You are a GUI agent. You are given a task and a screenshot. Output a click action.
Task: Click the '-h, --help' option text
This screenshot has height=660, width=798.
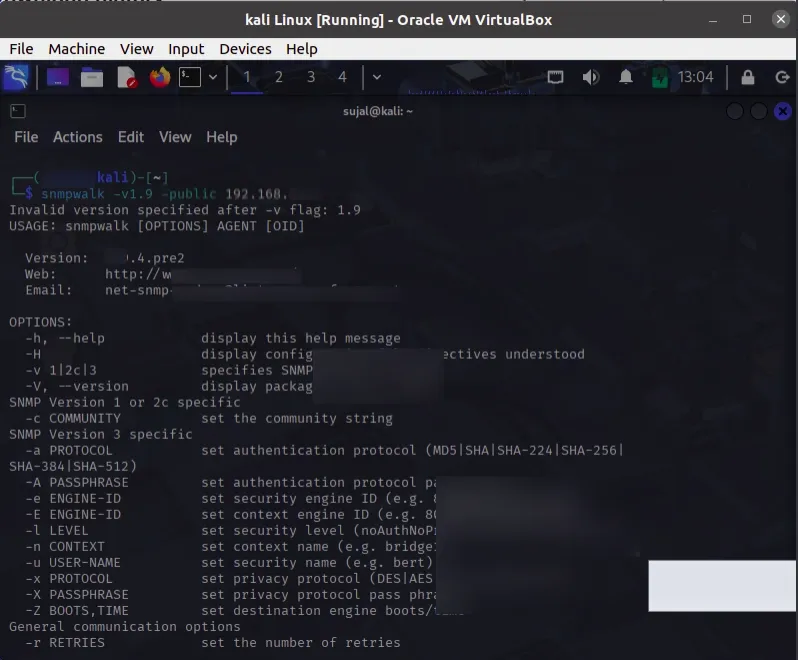pos(65,338)
